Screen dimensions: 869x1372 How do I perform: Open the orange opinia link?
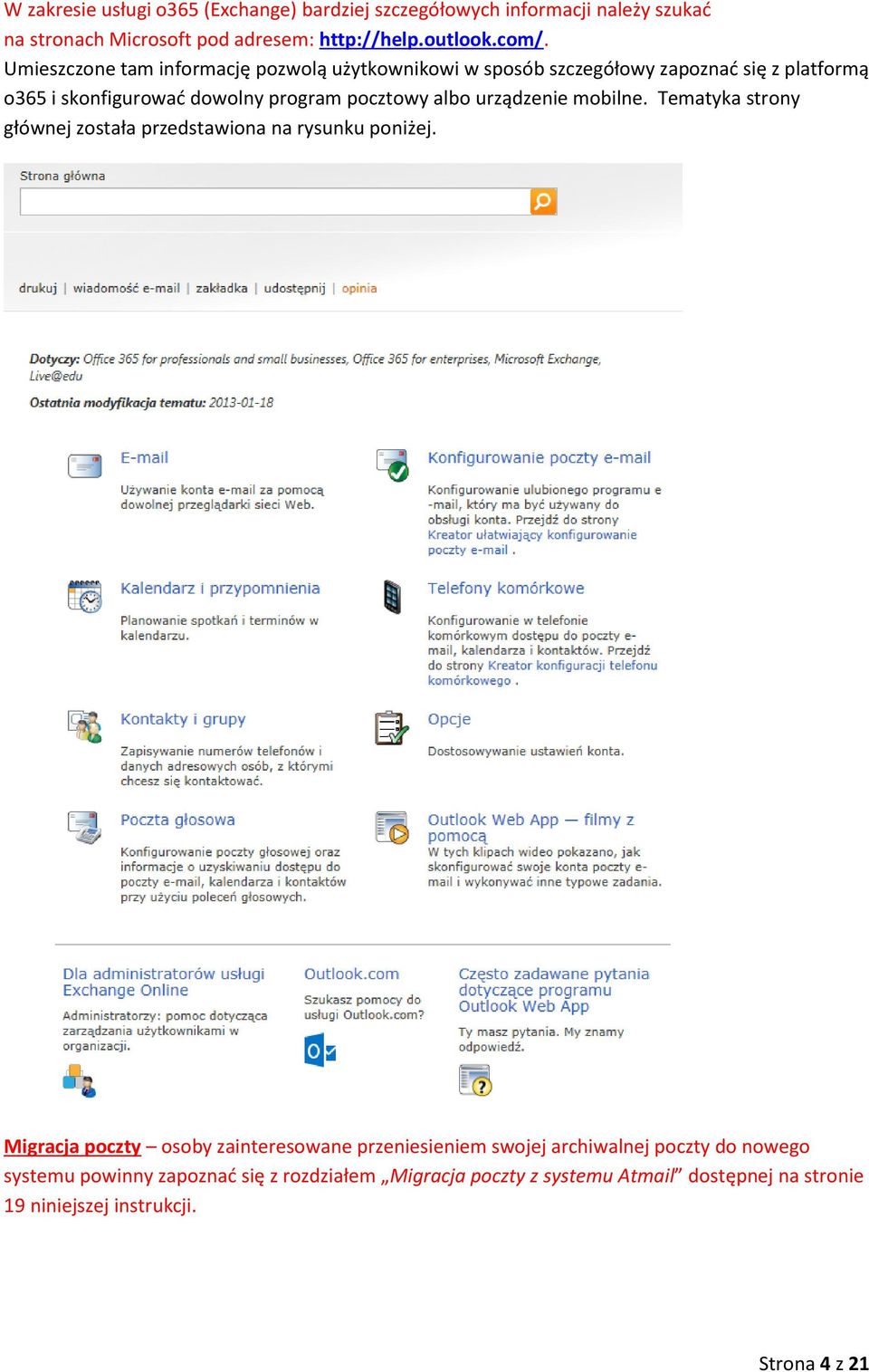(359, 288)
